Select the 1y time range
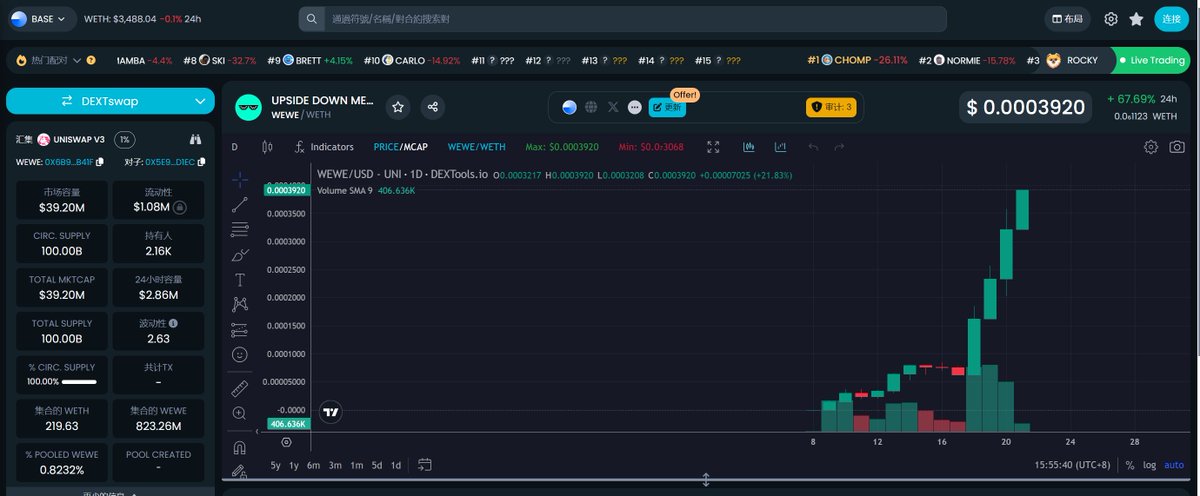This screenshot has height=496, width=1200. click(294, 465)
